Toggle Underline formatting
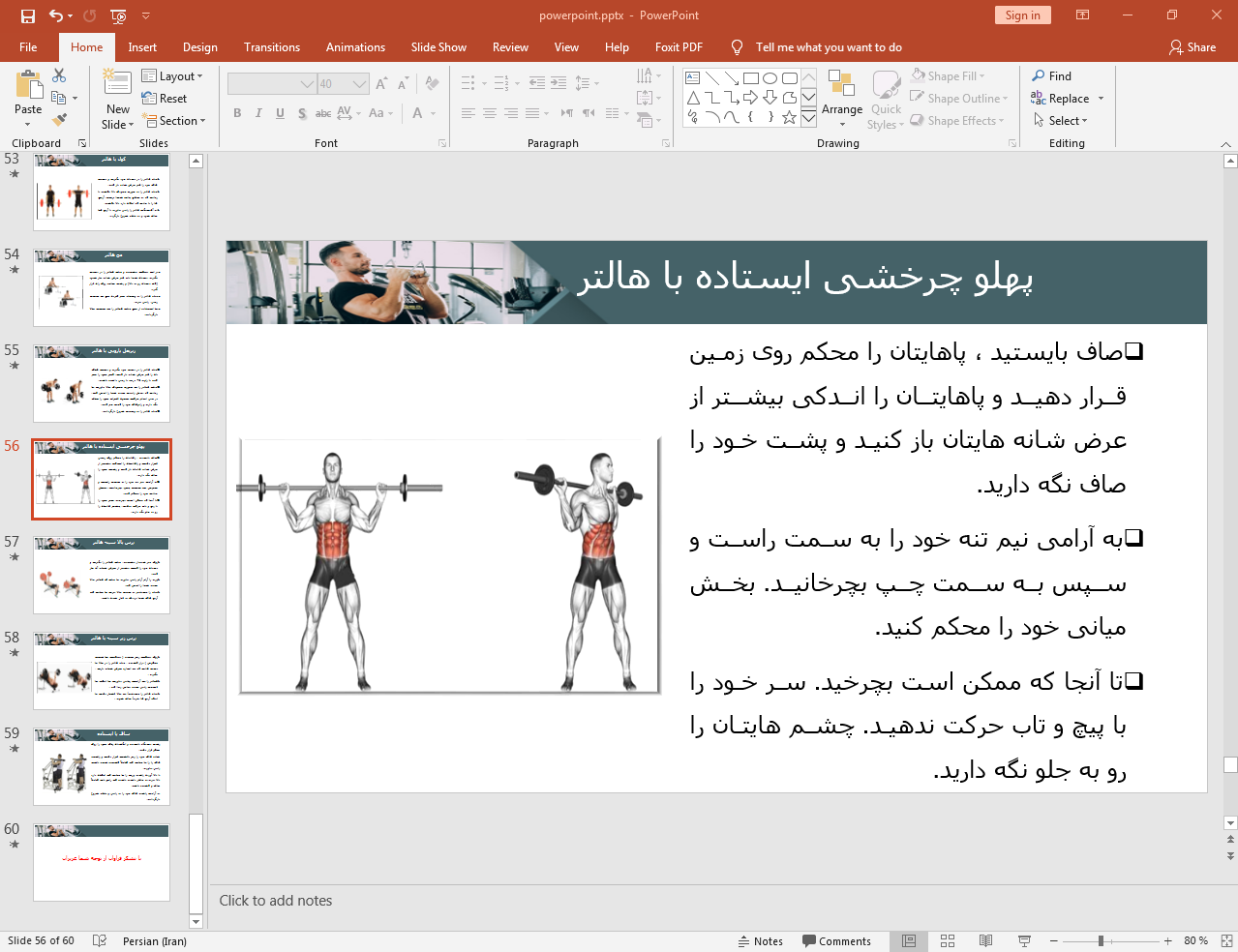 (x=280, y=113)
